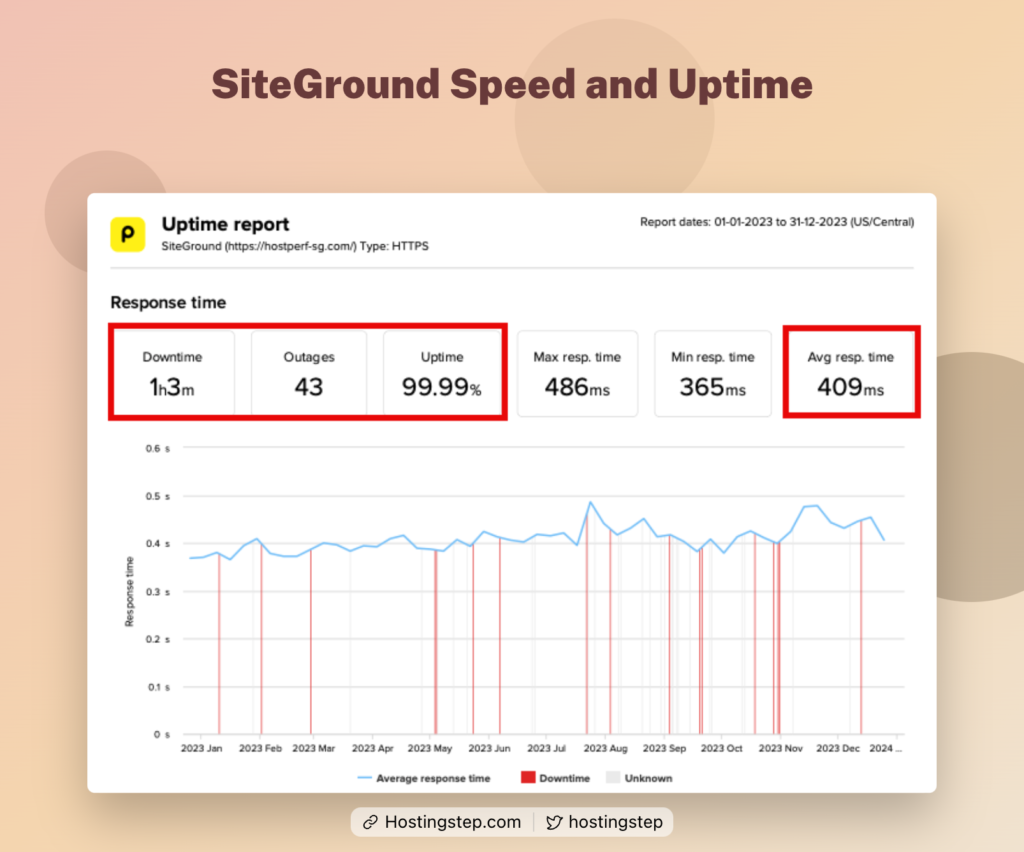The image size is (1024, 852).
Task: Click the hostperf-sg.com URL subtitle
Action: [x=295, y=246]
